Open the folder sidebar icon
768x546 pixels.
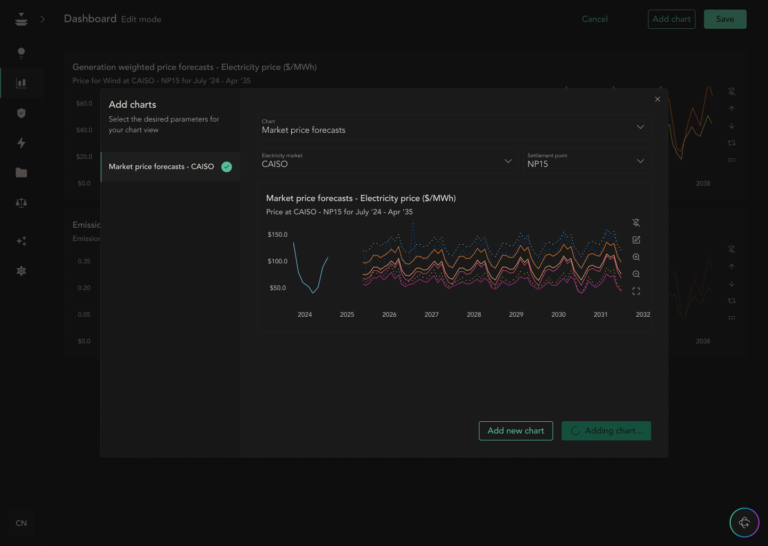(21, 173)
